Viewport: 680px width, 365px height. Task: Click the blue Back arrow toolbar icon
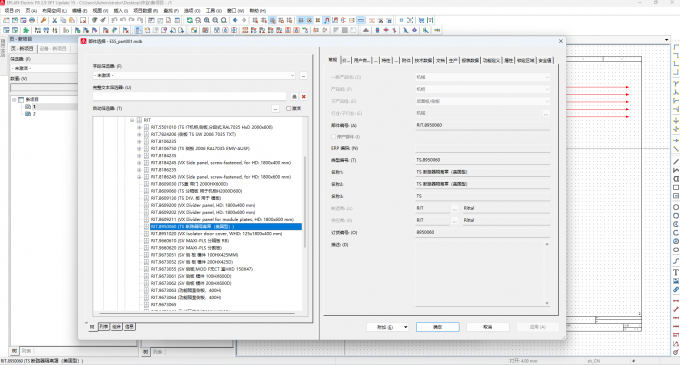[235, 20]
